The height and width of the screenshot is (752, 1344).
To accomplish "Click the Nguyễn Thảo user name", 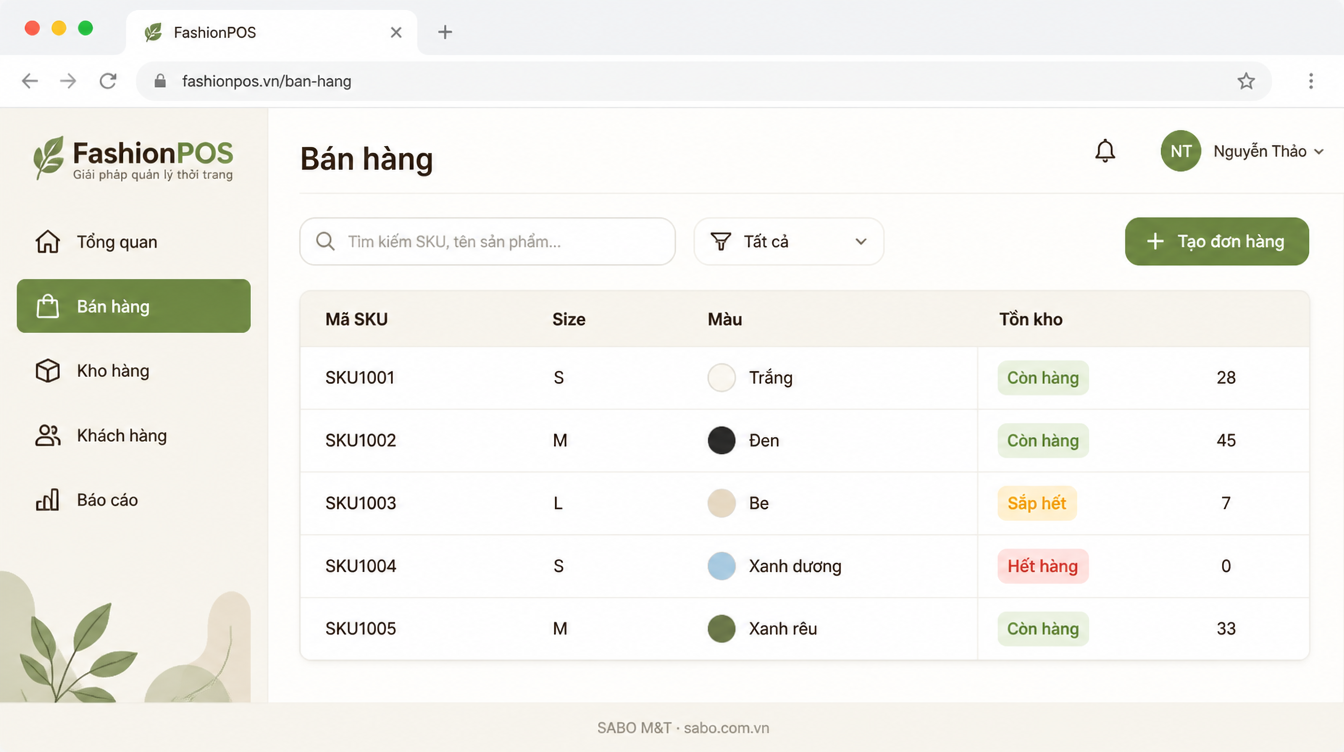I will (1260, 151).
